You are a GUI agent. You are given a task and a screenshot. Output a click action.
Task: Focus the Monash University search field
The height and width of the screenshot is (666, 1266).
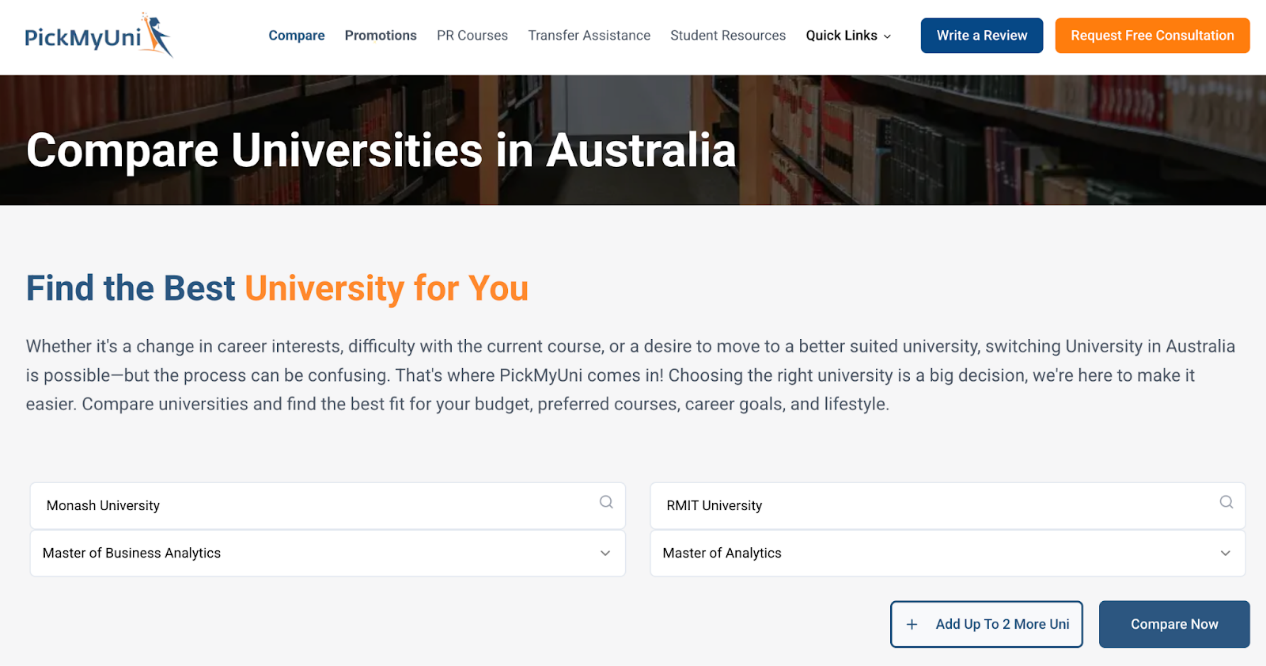310,506
